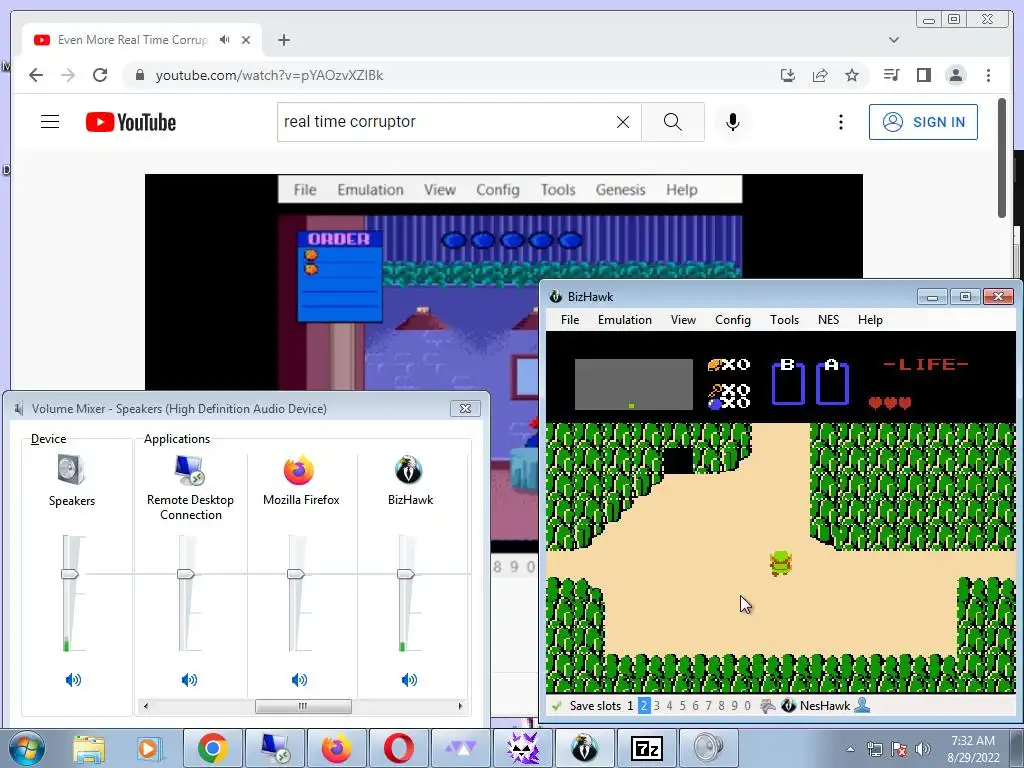Click the blue user icon beside NesHawk

coord(862,706)
